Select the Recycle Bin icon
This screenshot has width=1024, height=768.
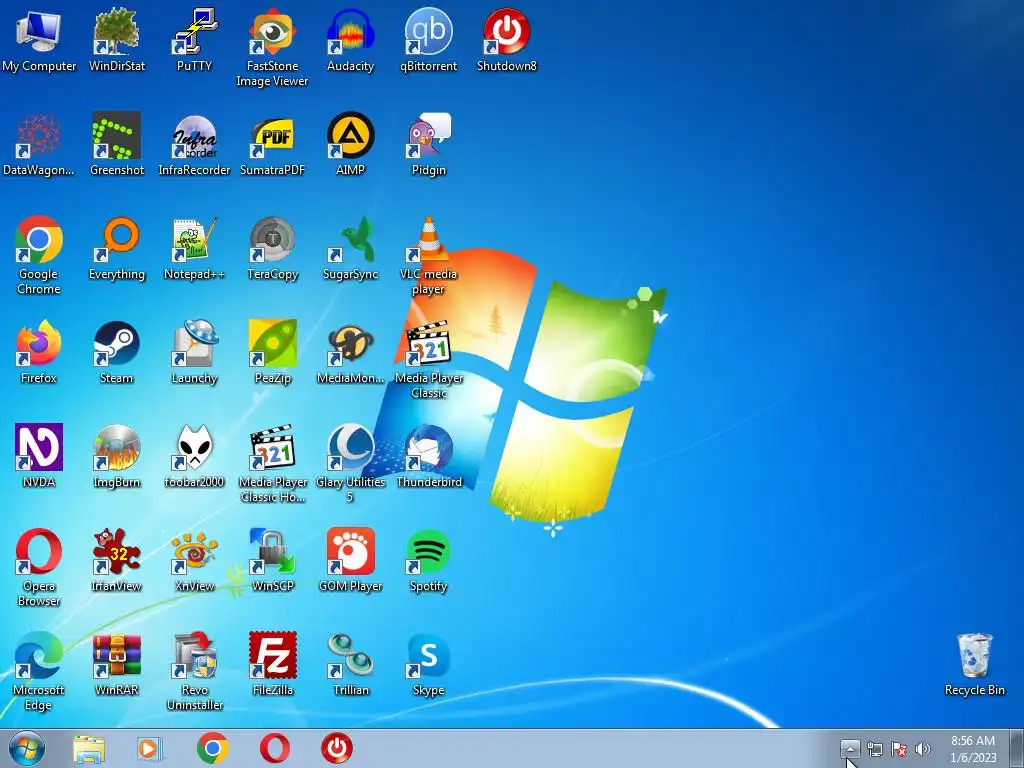974,664
